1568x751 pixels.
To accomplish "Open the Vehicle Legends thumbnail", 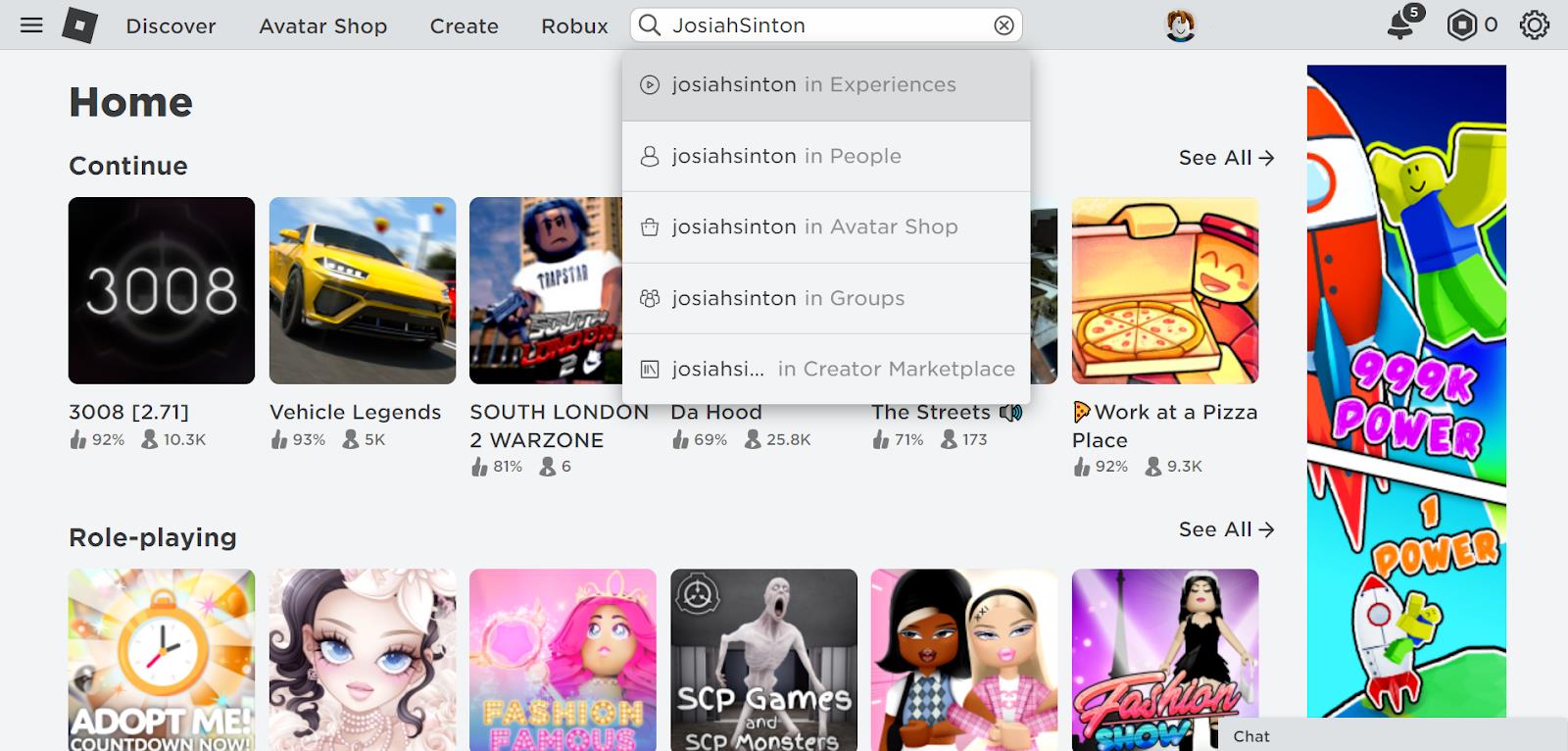I will pyautogui.click(x=363, y=290).
